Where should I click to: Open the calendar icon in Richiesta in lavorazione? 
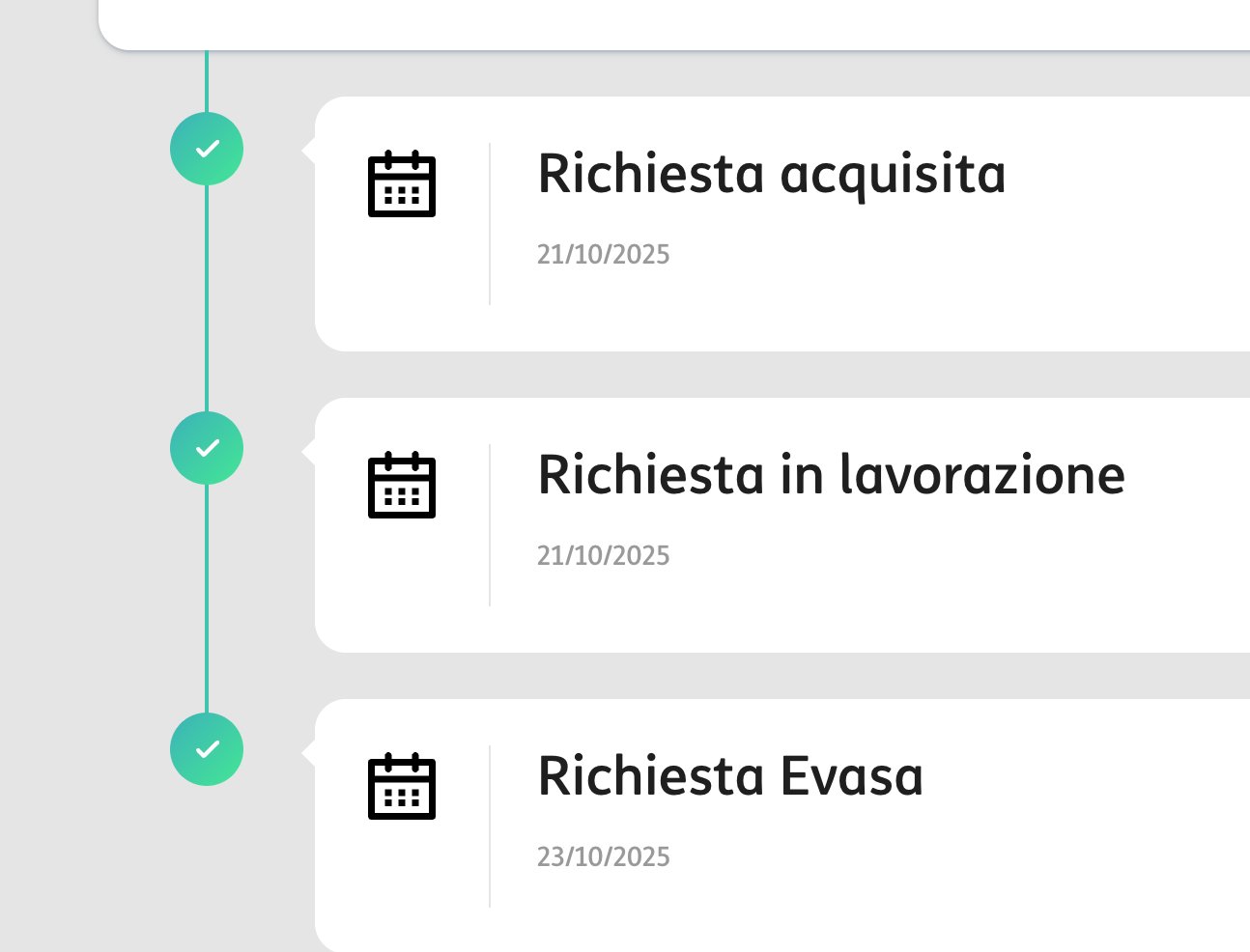[x=402, y=485]
